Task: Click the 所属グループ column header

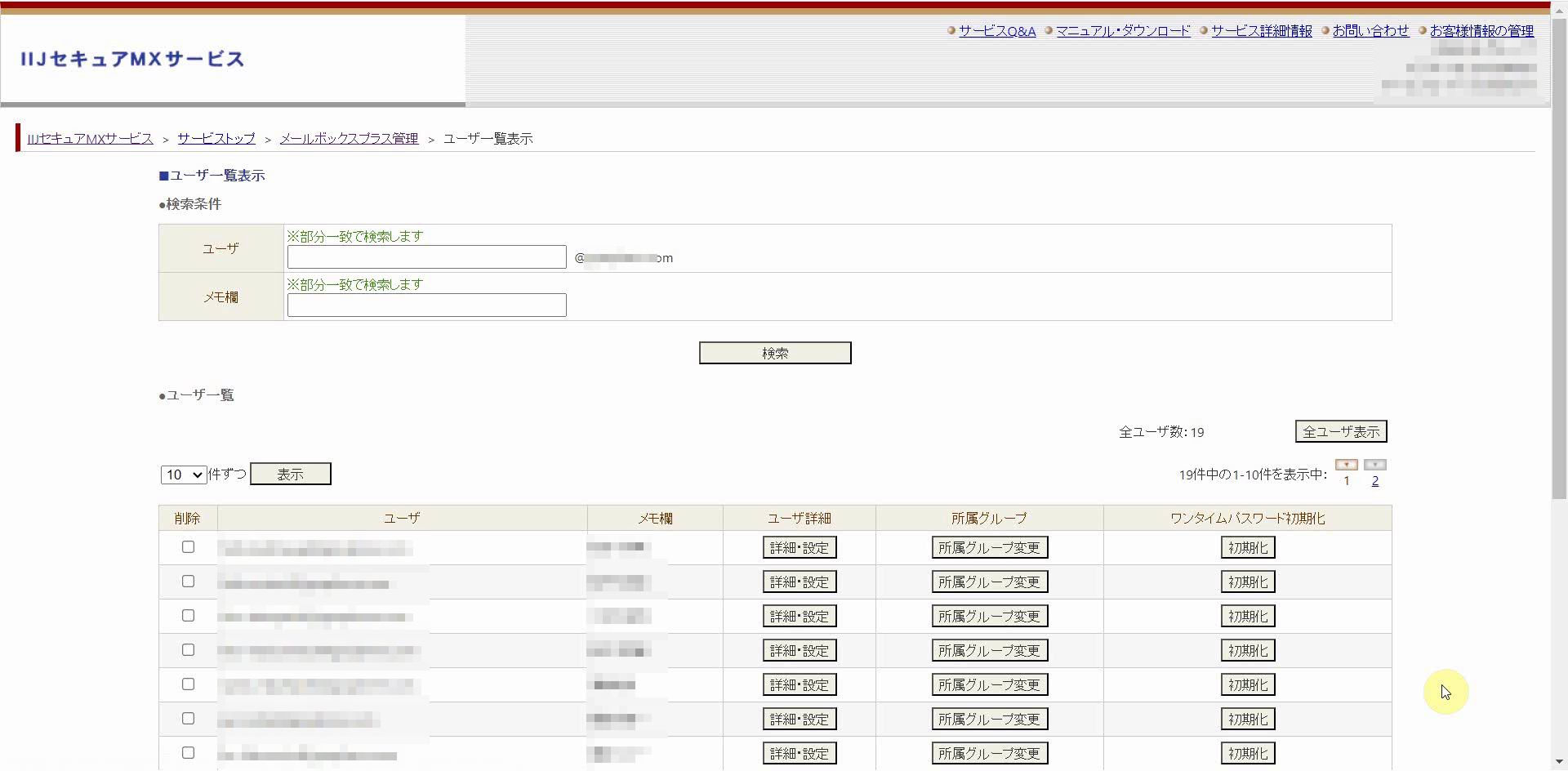Action: pyautogui.click(x=989, y=519)
